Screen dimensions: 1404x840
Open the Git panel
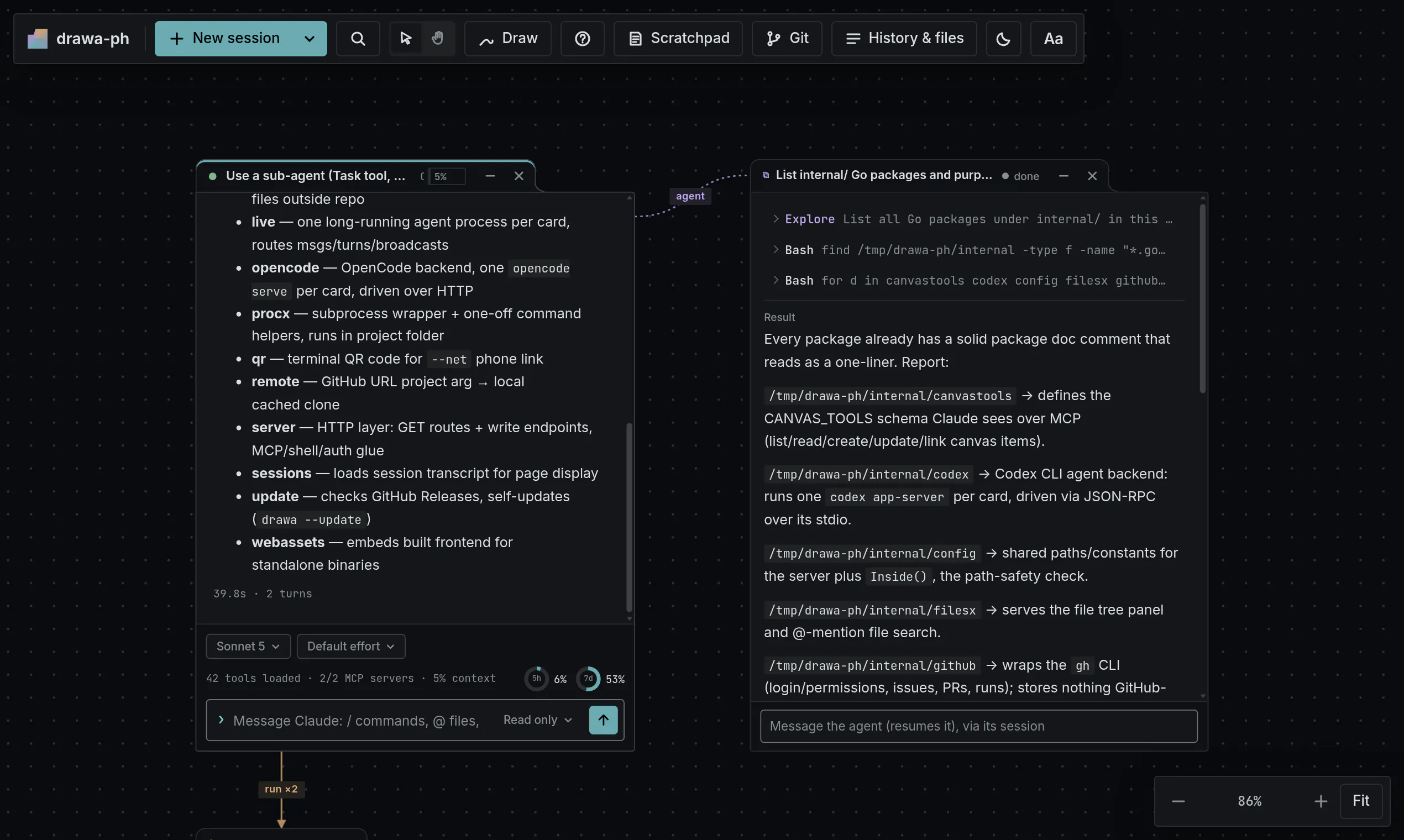point(787,39)
